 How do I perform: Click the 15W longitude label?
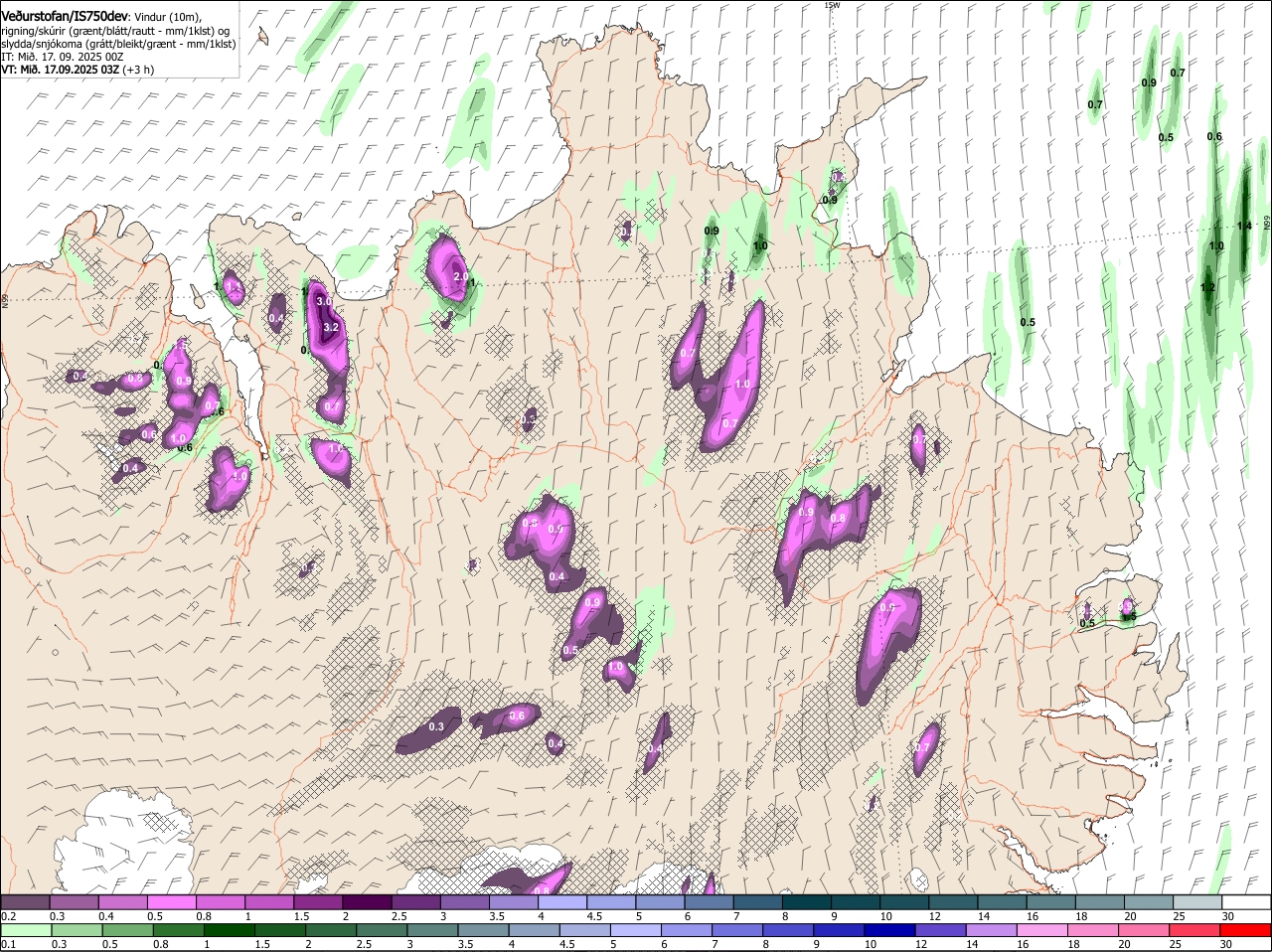[x=832, y=5]
